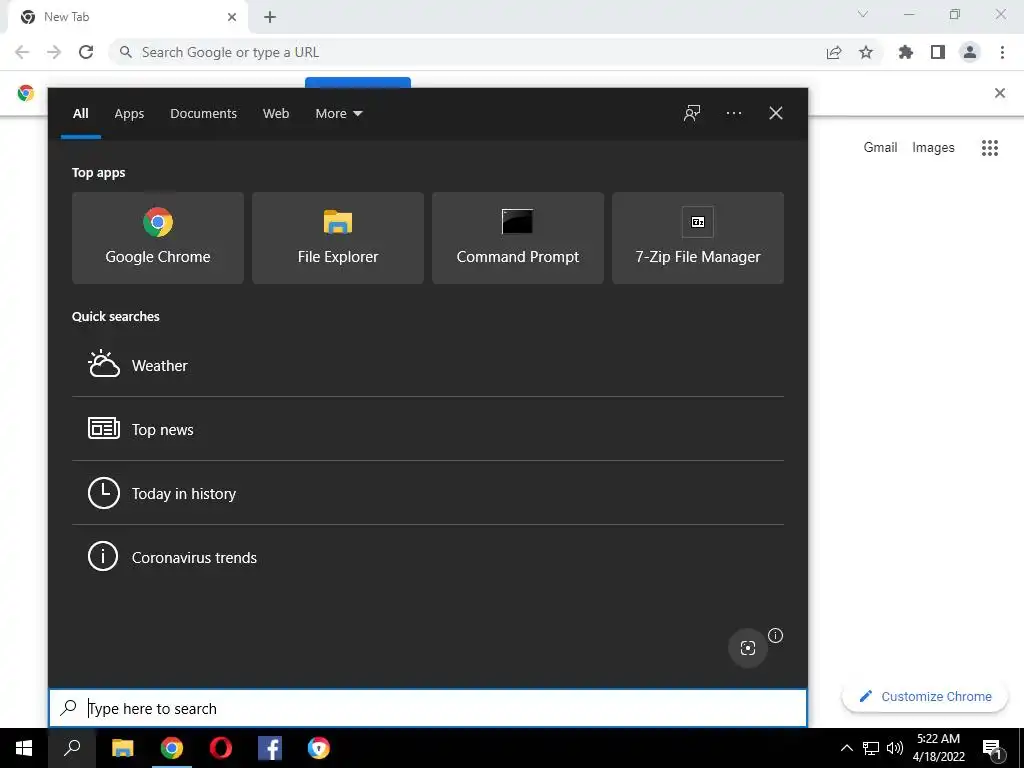1024x768 pixels.
Task: Open the taskbar clock and date
Action: point(938,748)
